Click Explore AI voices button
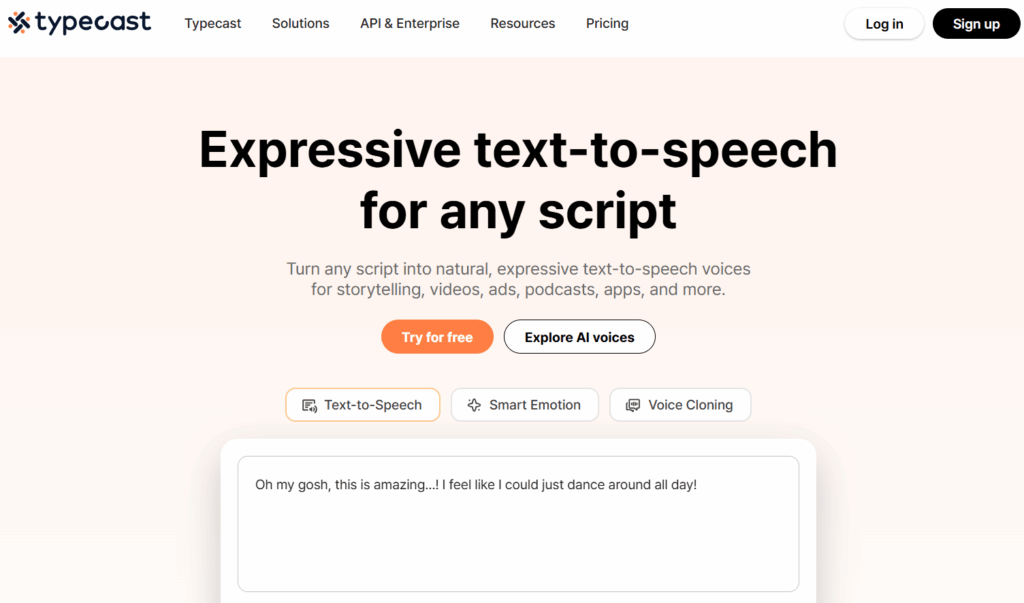Screen dimensions: 1024x603 (x=579, y=337)
